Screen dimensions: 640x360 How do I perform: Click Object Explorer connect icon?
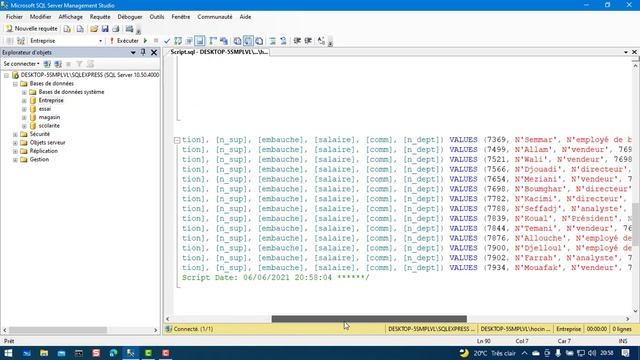pyautogui.click(x=47, y=64)
